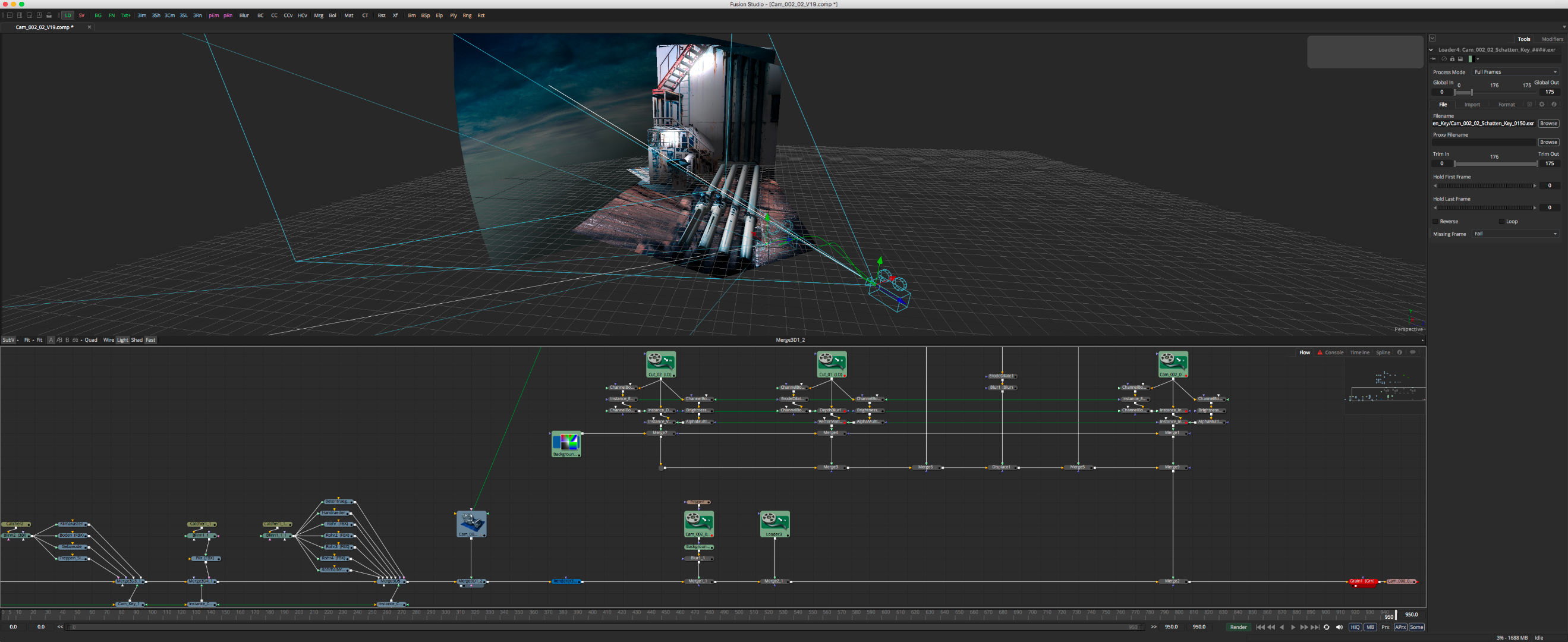Click the green Render button
The height and width of the screenshot is (642, 1568).
[x=1238, y=627]
